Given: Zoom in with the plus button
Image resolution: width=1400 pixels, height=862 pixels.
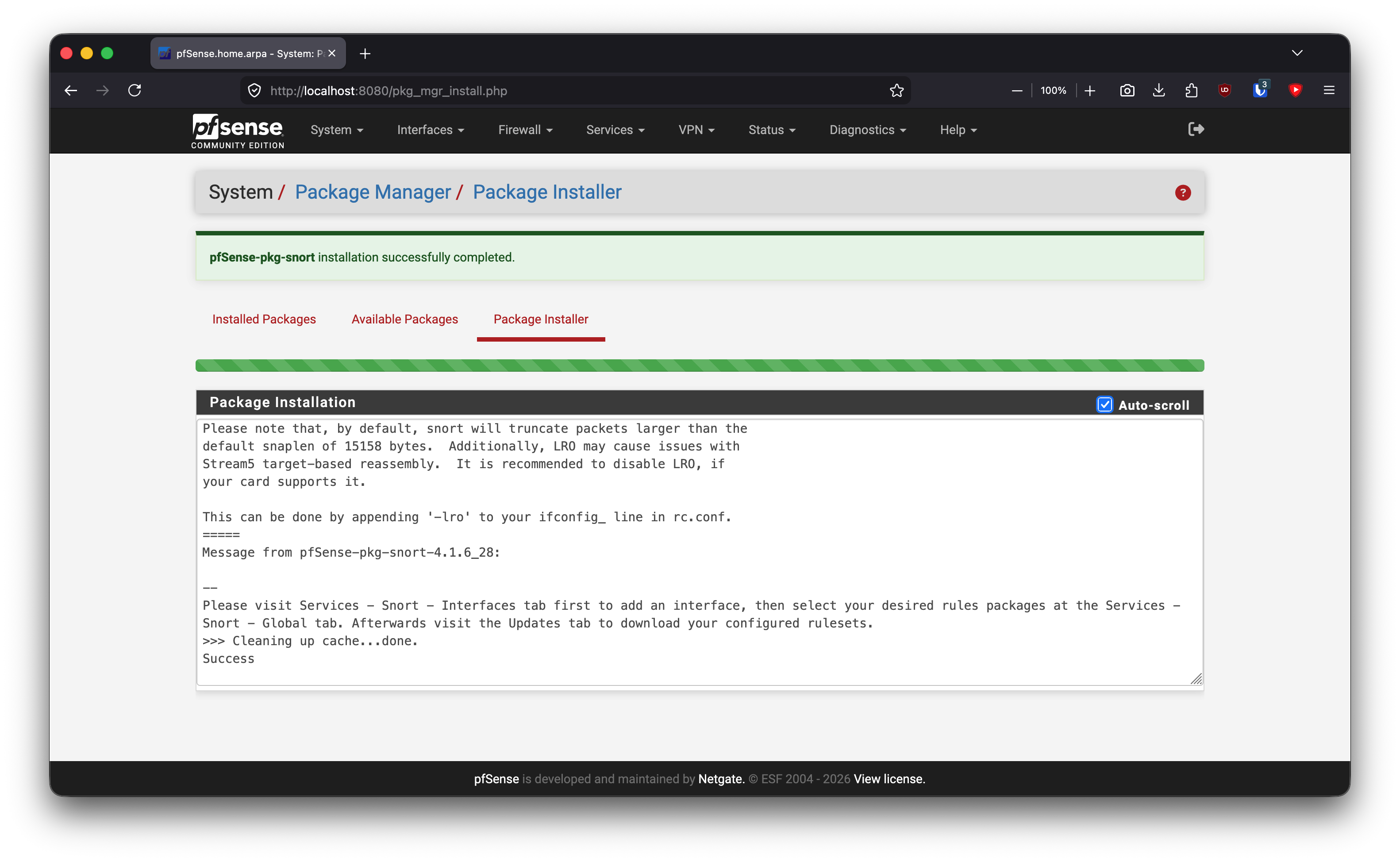Looking at the screenshot, I should pyautogui.click(x=1089, y=91).
